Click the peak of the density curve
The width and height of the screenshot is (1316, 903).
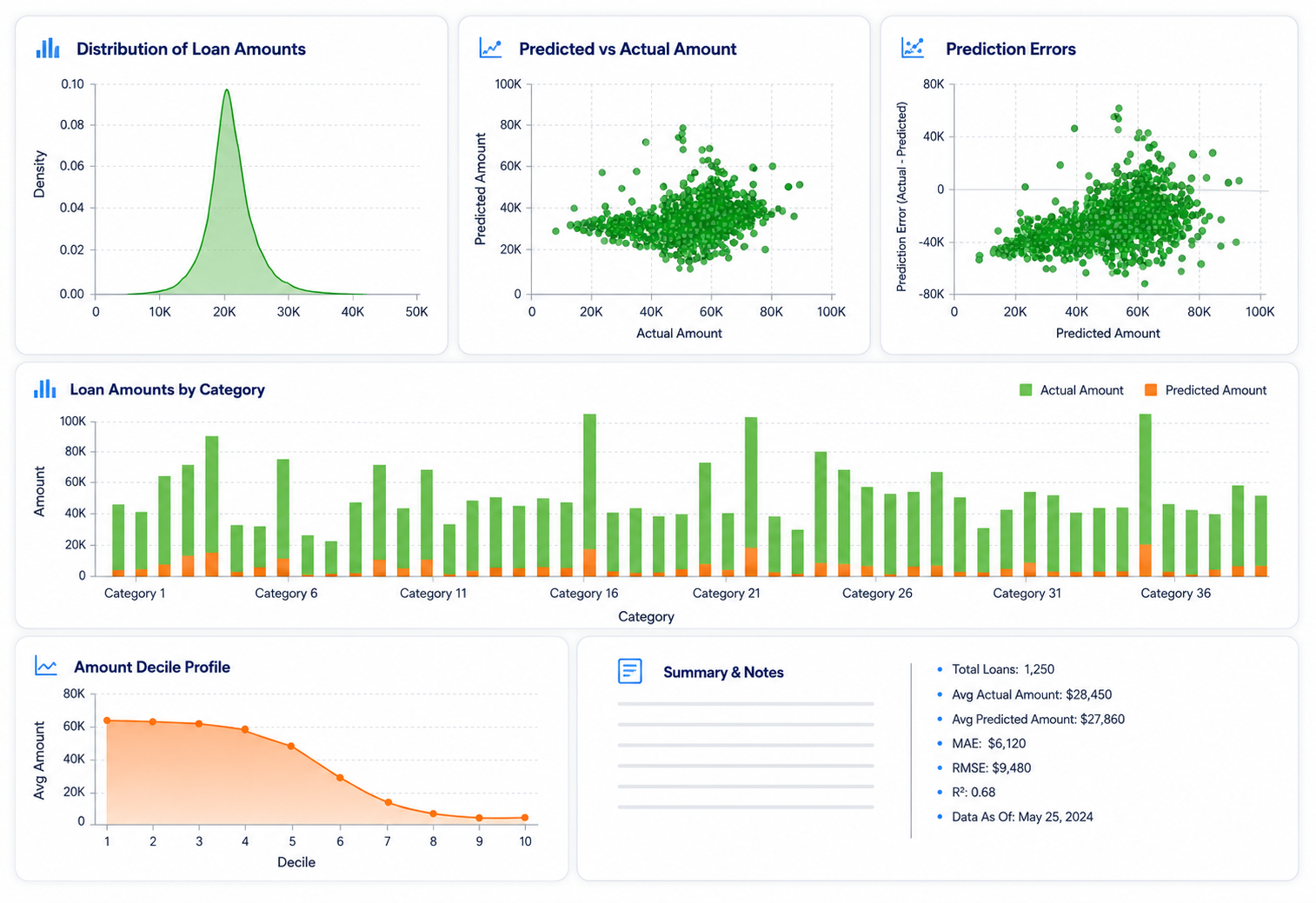click(x=227, y=90)
